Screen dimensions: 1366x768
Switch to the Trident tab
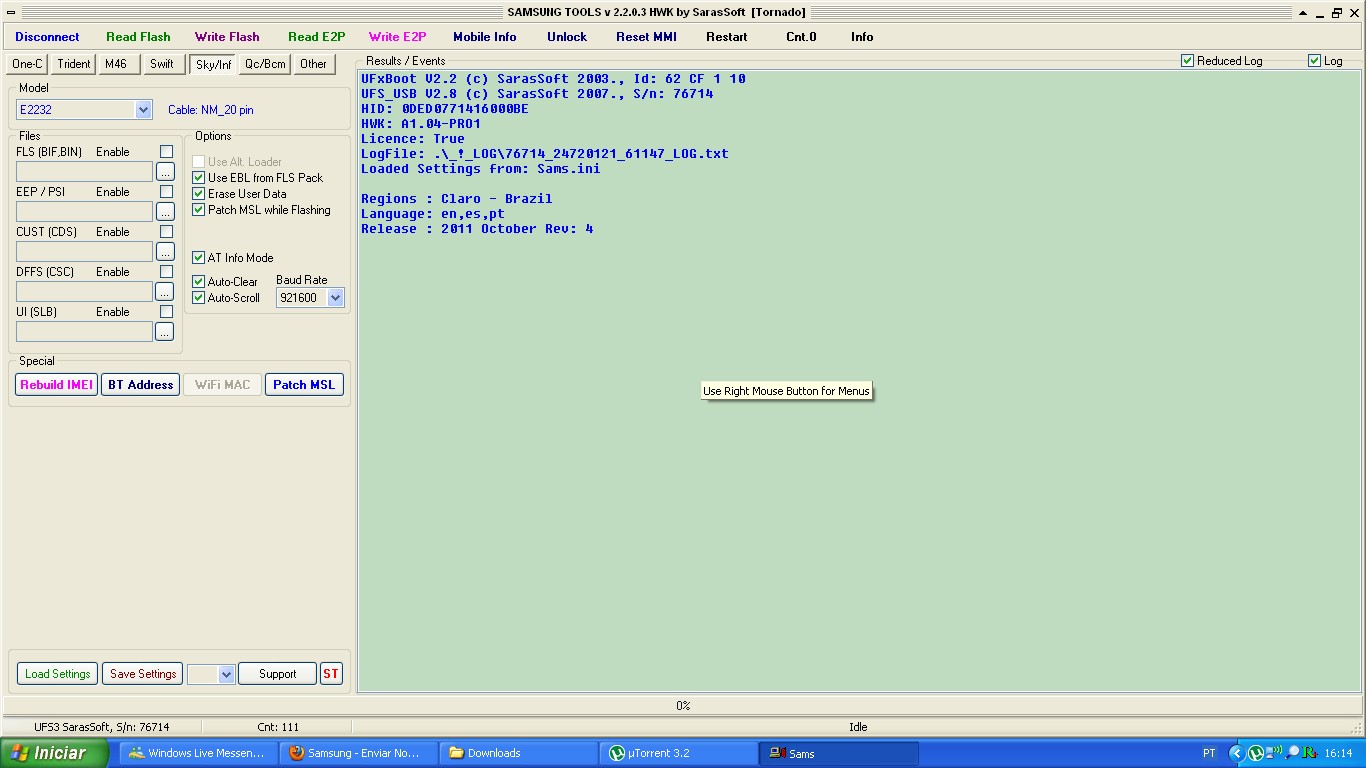click(74, 64)
